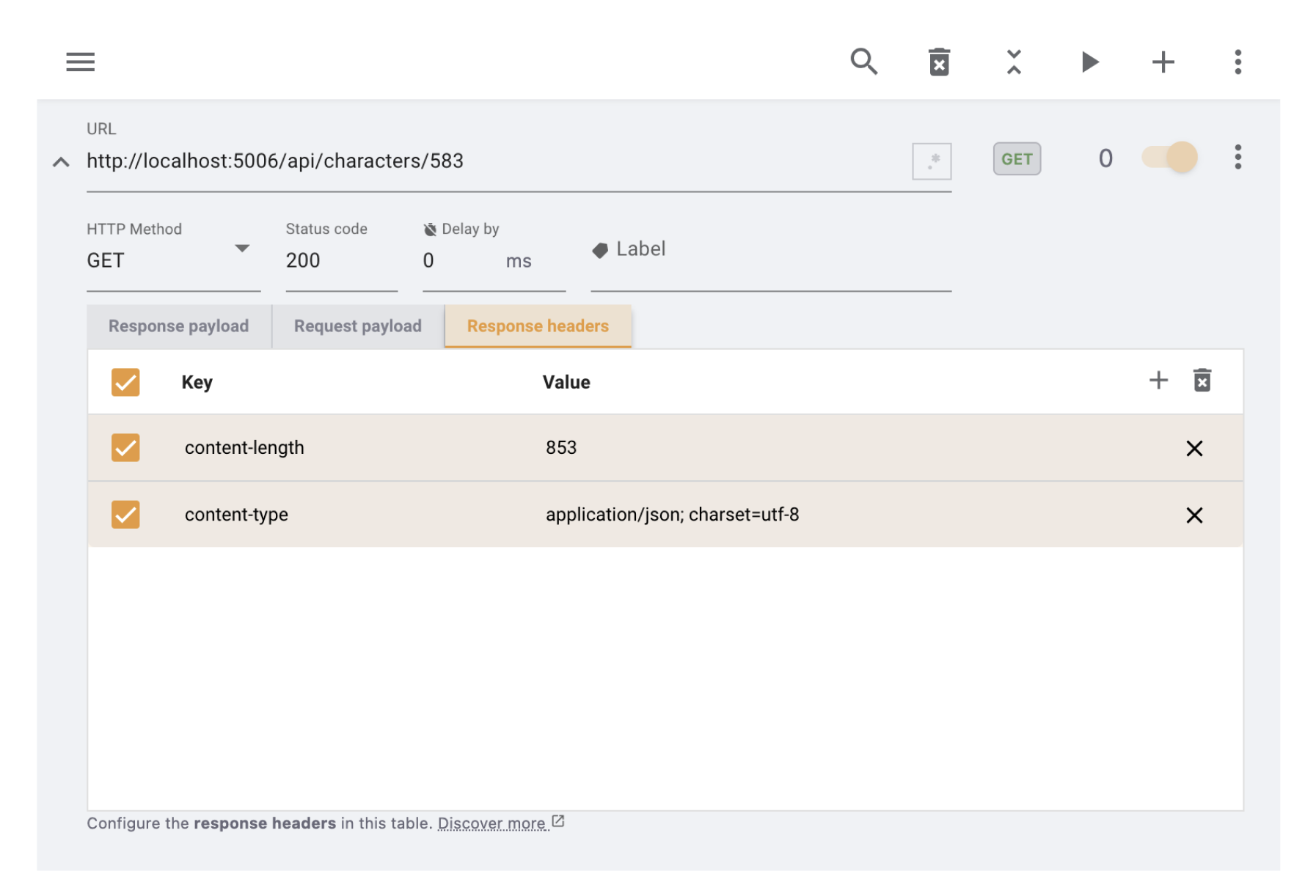This screenshot has height=896, width=1316.
Task: Disable the rule's enable switch
Action: click(x=1169, y=158)
